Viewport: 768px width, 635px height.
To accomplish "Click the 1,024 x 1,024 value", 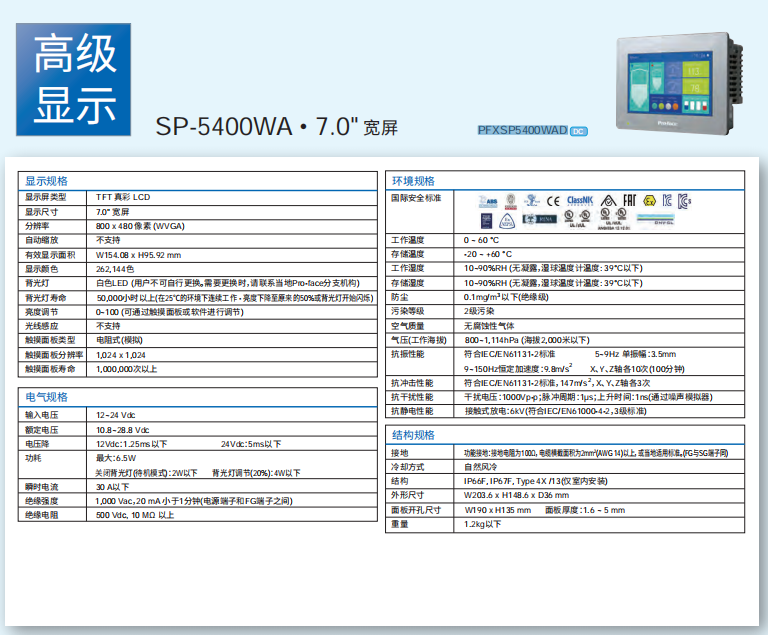I will click(x=120, y=355).
